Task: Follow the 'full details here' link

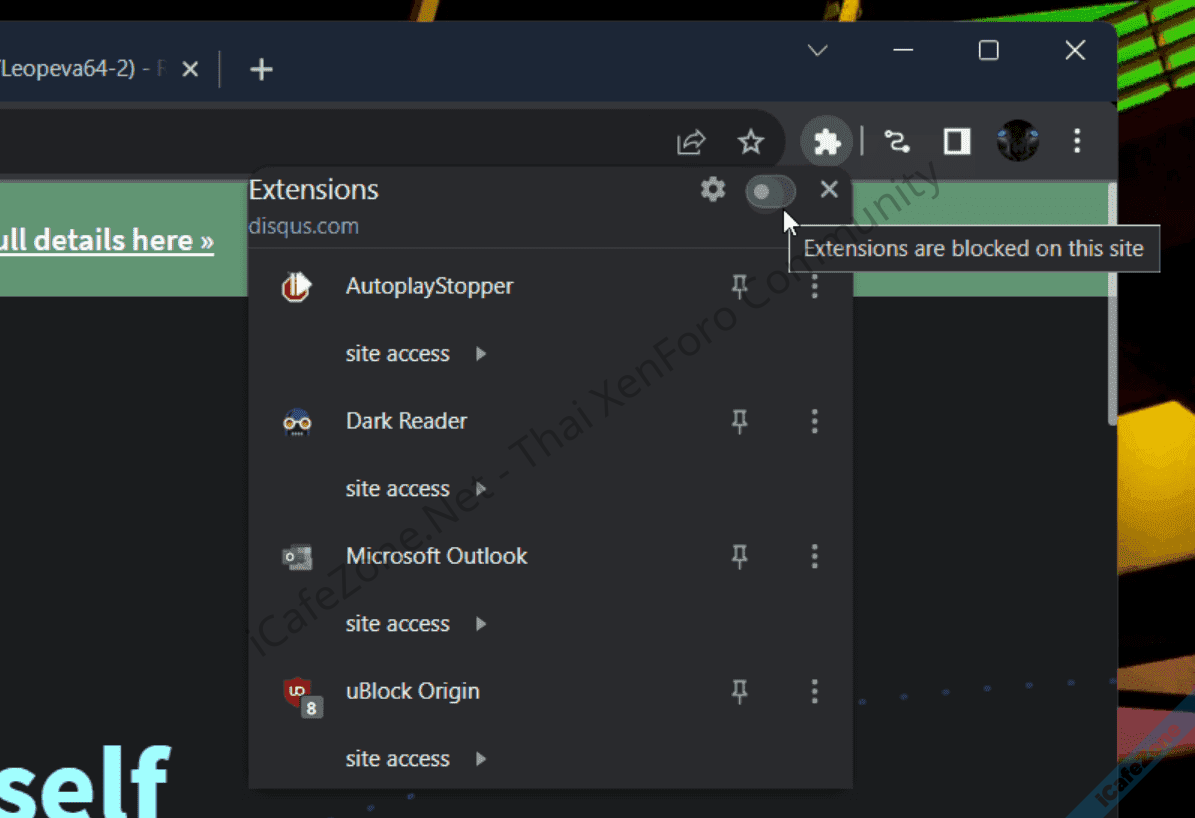Action: click(107, 241)
